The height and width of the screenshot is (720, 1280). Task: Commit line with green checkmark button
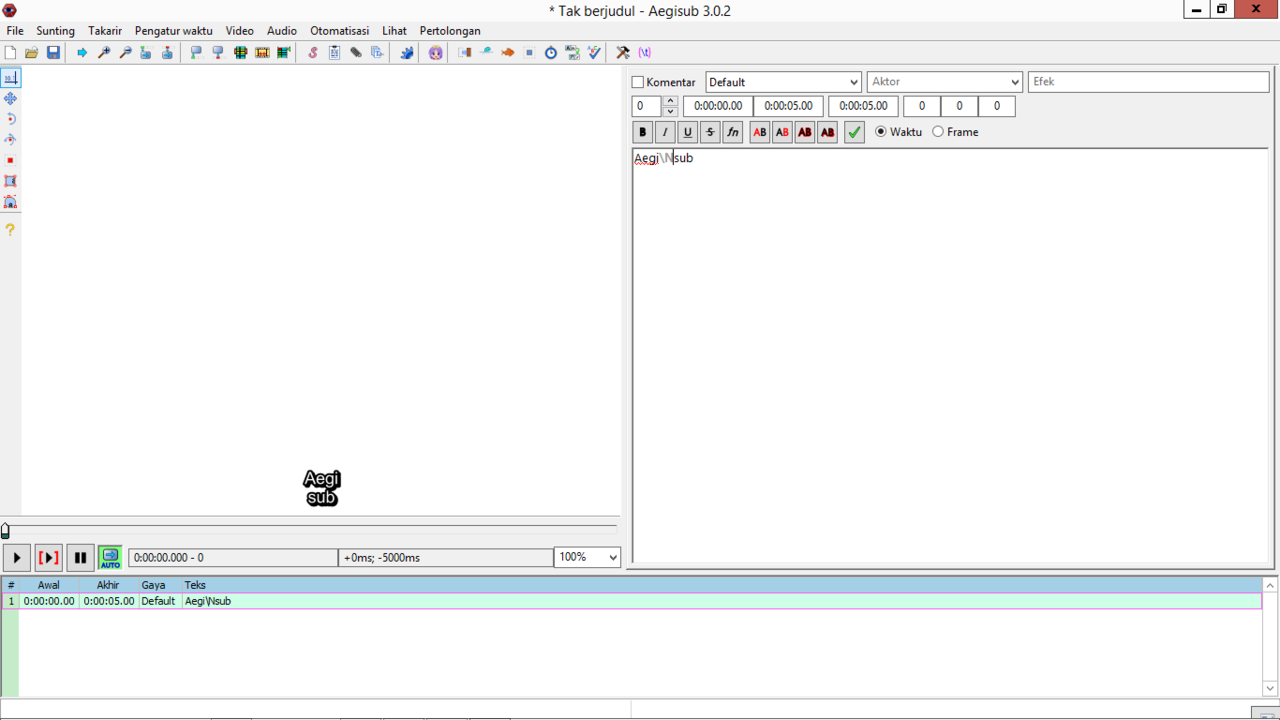coord(854,132)
